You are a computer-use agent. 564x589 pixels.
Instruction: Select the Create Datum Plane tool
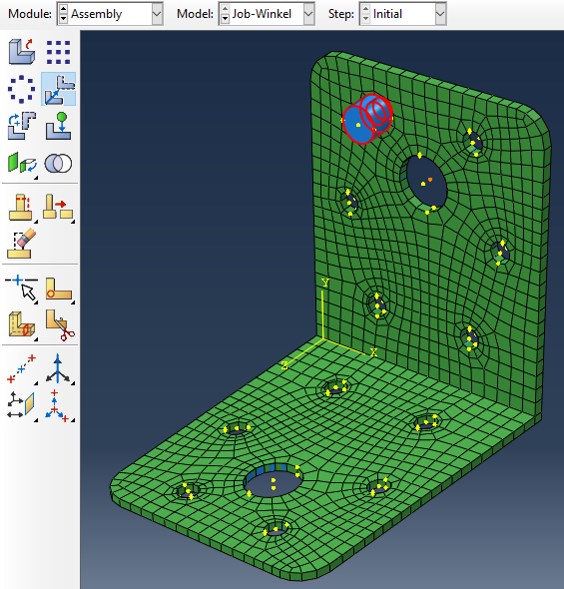pyautogui.click(x=22, y=405)
